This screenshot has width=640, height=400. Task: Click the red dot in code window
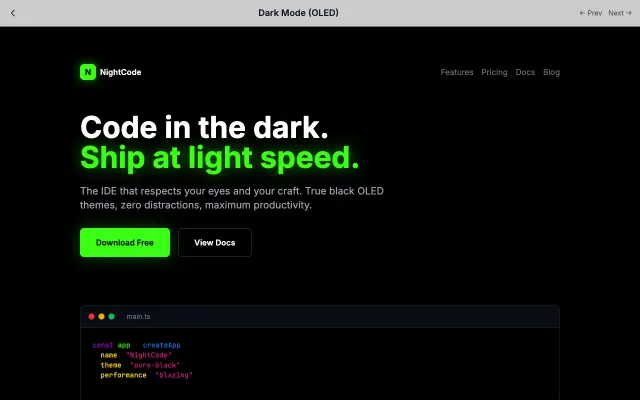91,316
